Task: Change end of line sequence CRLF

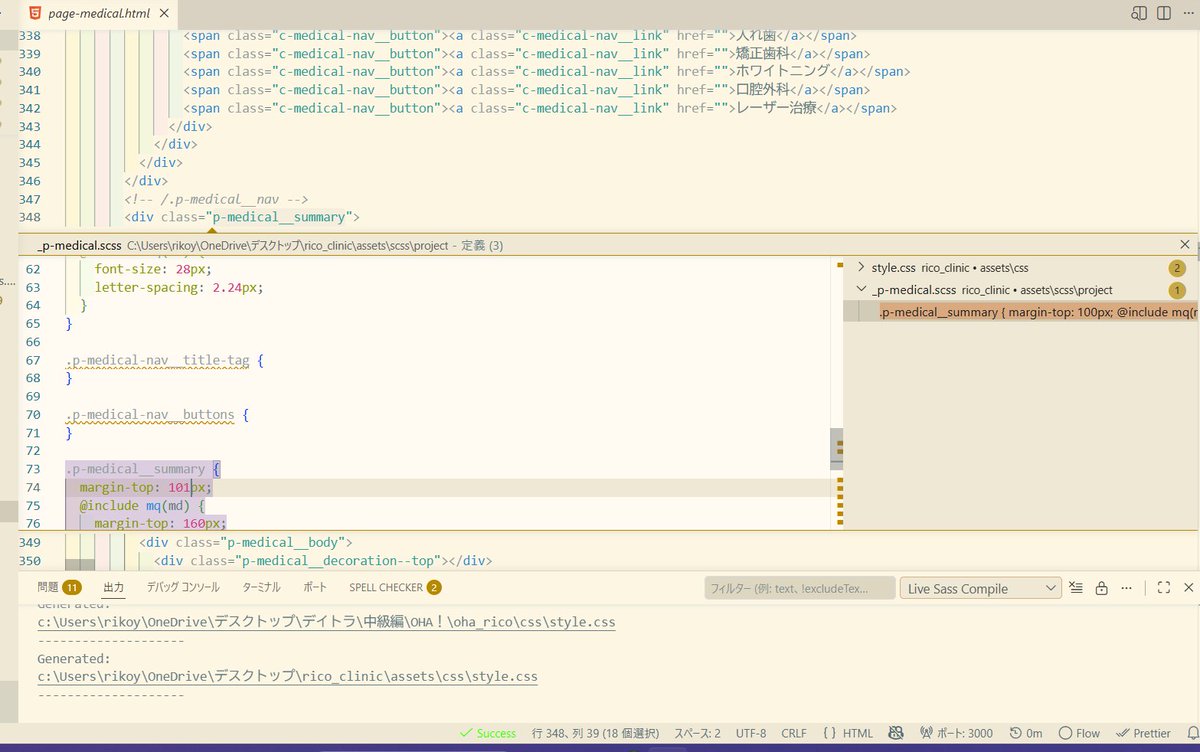Action: (x=794, y=733)
